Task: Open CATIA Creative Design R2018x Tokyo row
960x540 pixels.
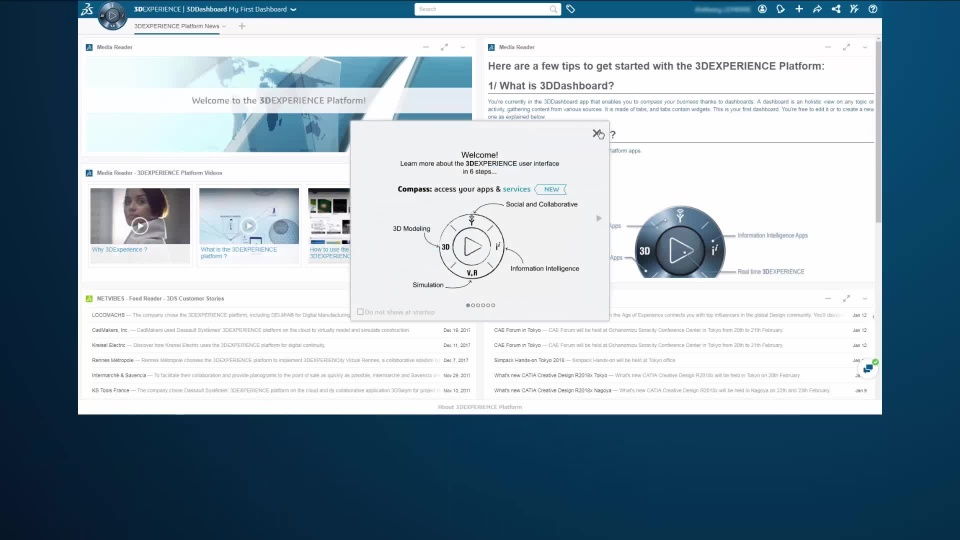Action: 681,375
